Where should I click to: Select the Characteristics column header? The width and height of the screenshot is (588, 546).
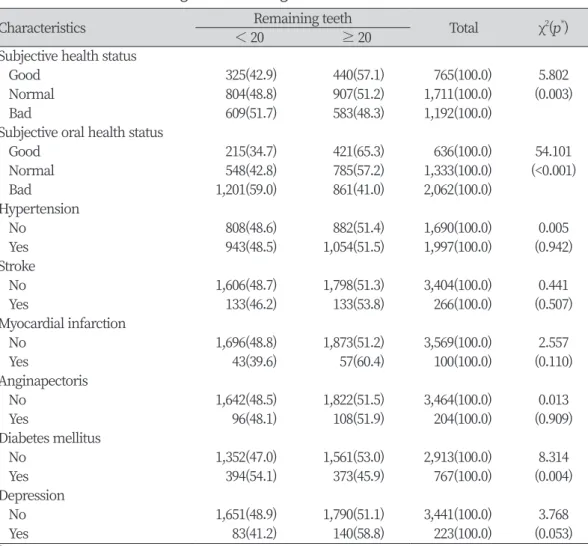42,28
